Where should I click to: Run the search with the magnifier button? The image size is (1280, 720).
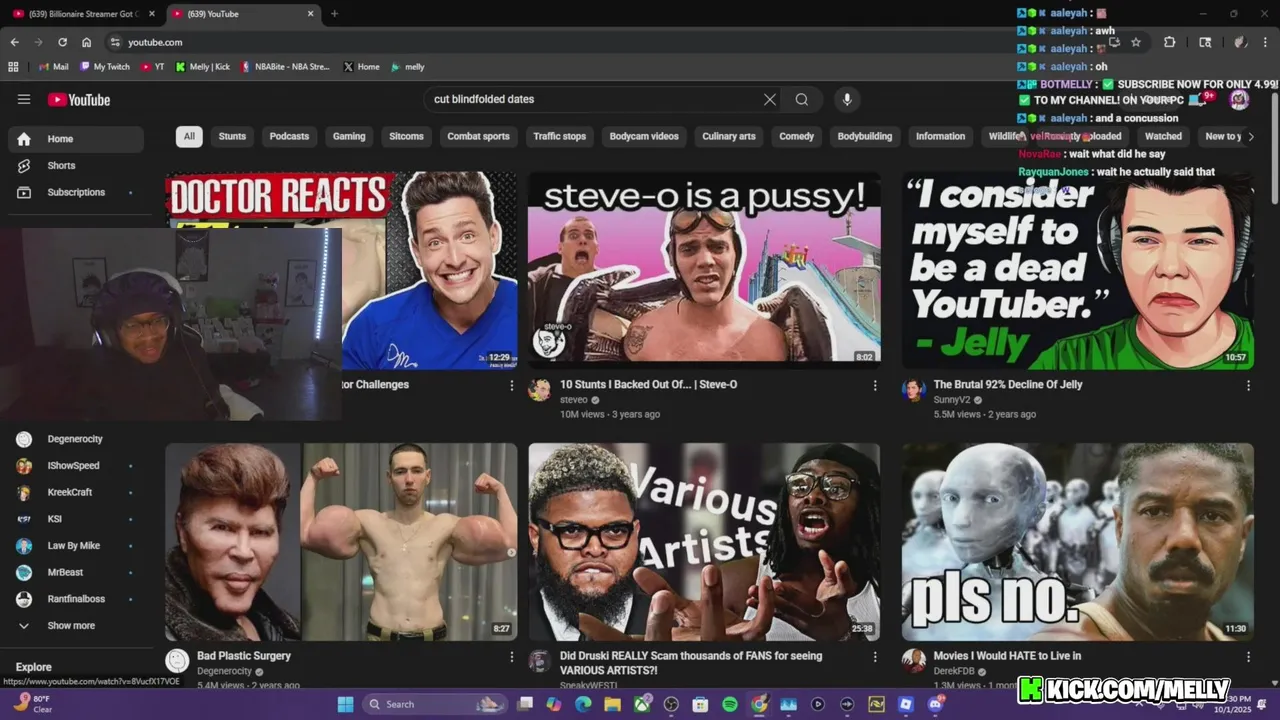pyautogui.click(x=802, y=99)
